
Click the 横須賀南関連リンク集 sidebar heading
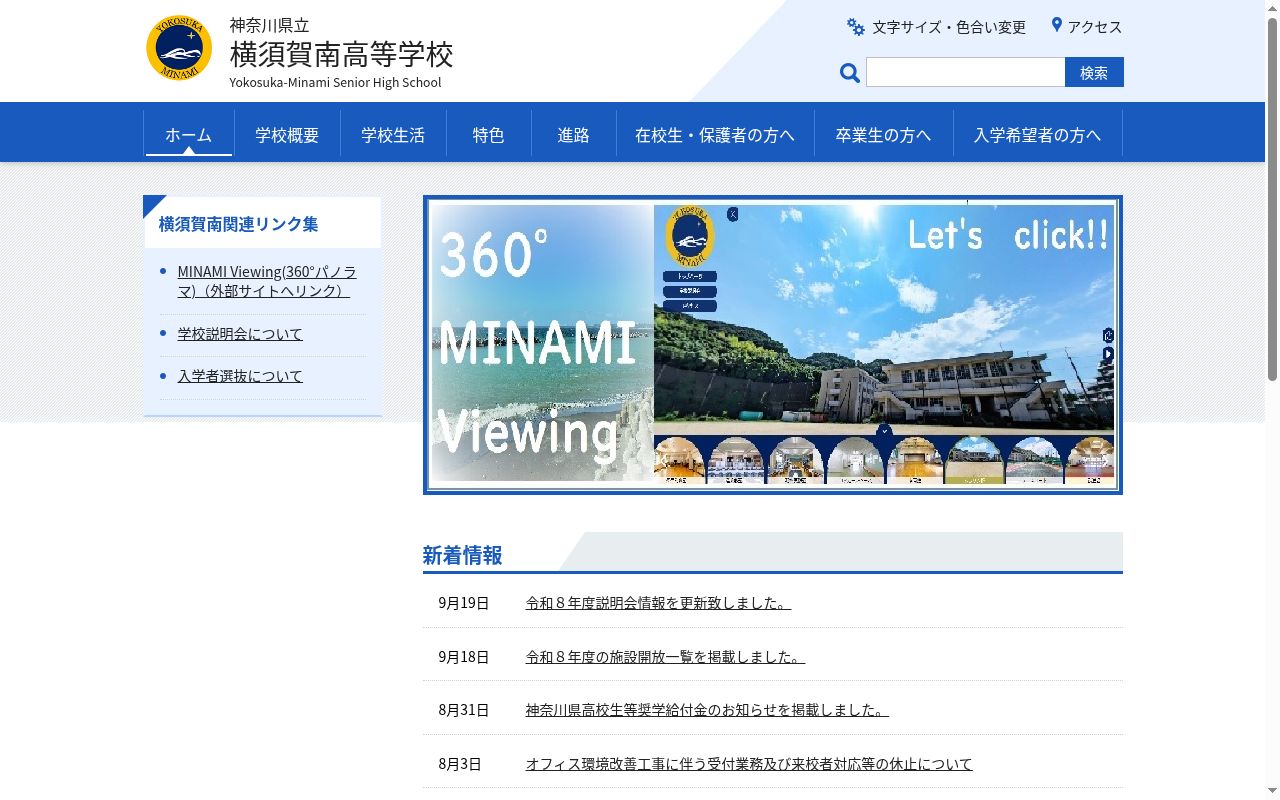pos(238,224)
